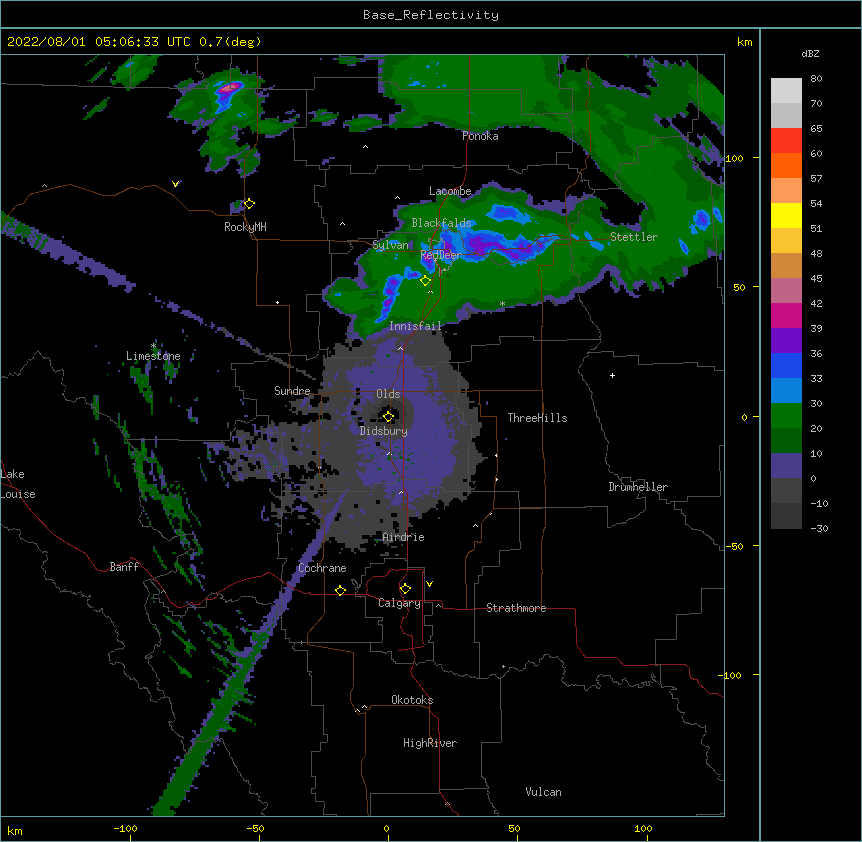
Task: Click the Lacombe town label
Action: click(x=450, y=191)
